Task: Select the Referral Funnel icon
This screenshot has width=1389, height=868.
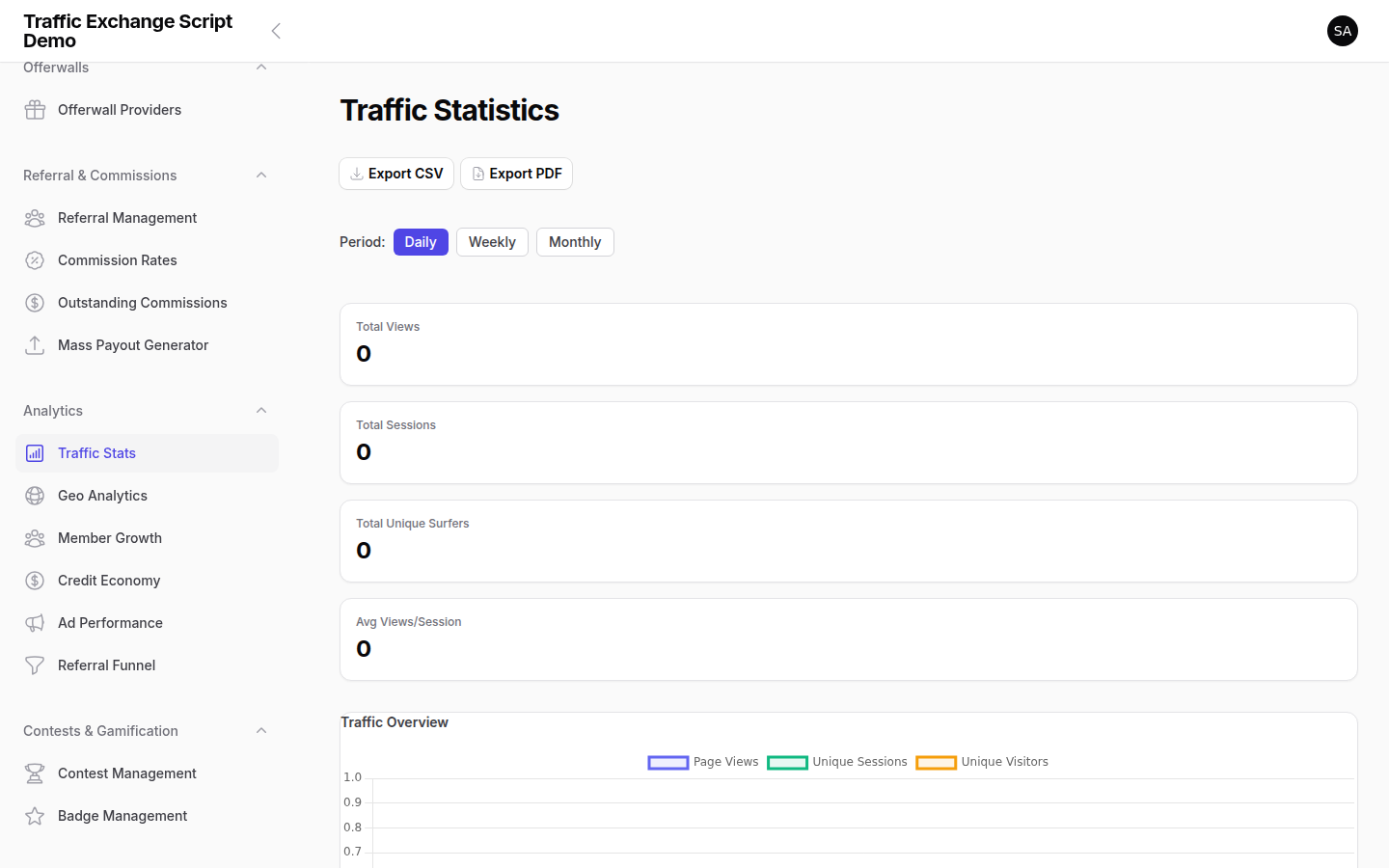Action: [x=35, y=665]
